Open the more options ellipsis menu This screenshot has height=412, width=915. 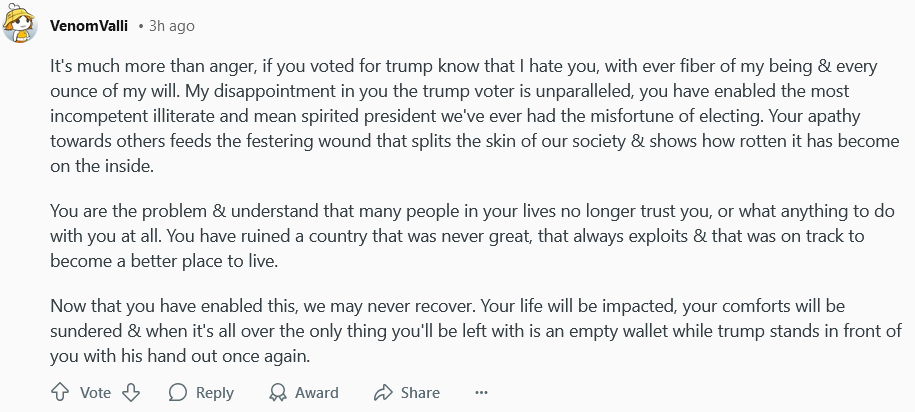point(482,393)
